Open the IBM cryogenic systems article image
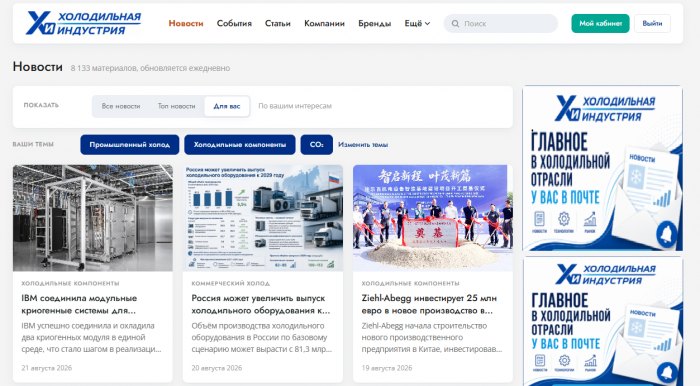This screenshot has height=386, width=700. pos(93,218)
